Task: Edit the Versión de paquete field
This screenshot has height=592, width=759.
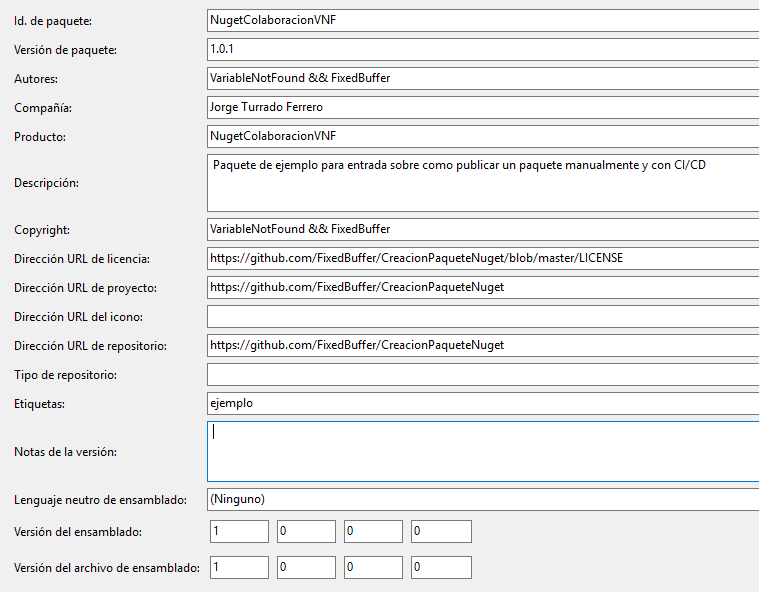Action: 483,49
